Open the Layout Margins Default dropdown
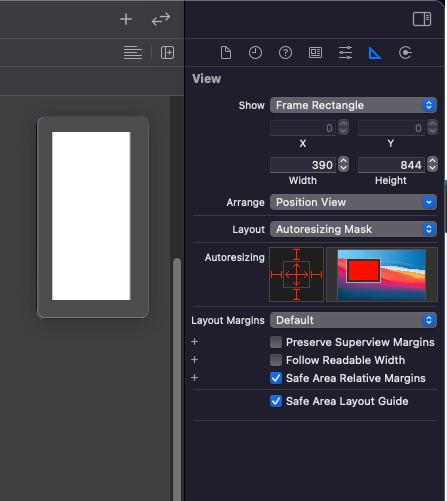Viewport: 447px width, 501px height. pos(353,320)
